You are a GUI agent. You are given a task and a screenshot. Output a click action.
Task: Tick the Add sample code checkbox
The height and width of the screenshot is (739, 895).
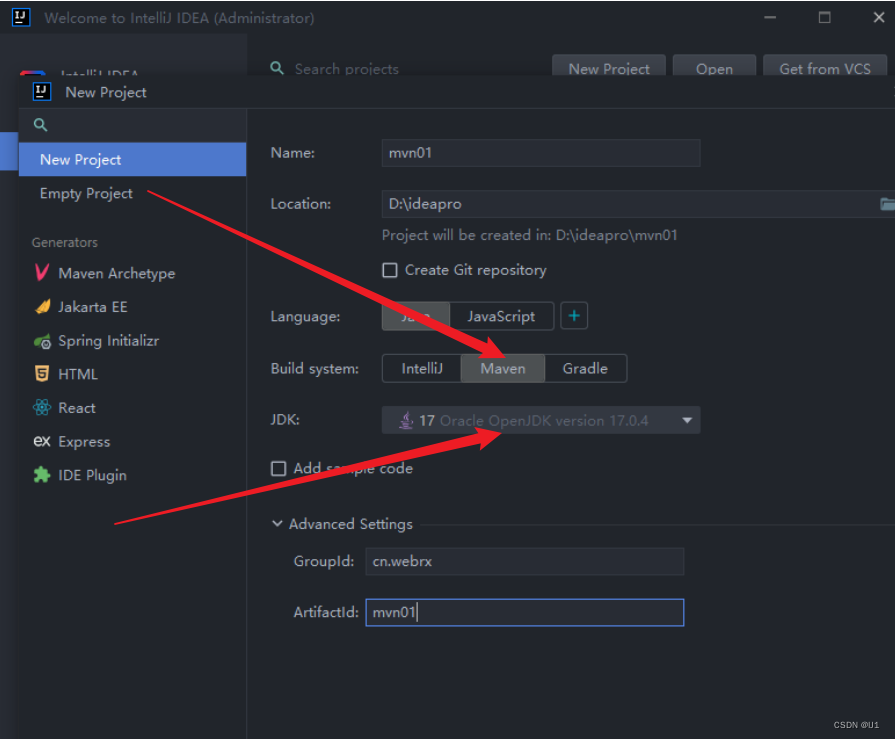[279, 469]
